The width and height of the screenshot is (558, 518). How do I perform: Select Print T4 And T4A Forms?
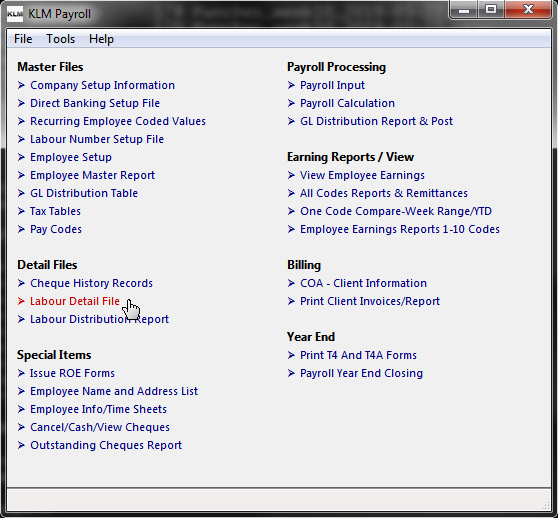[358, 355]
